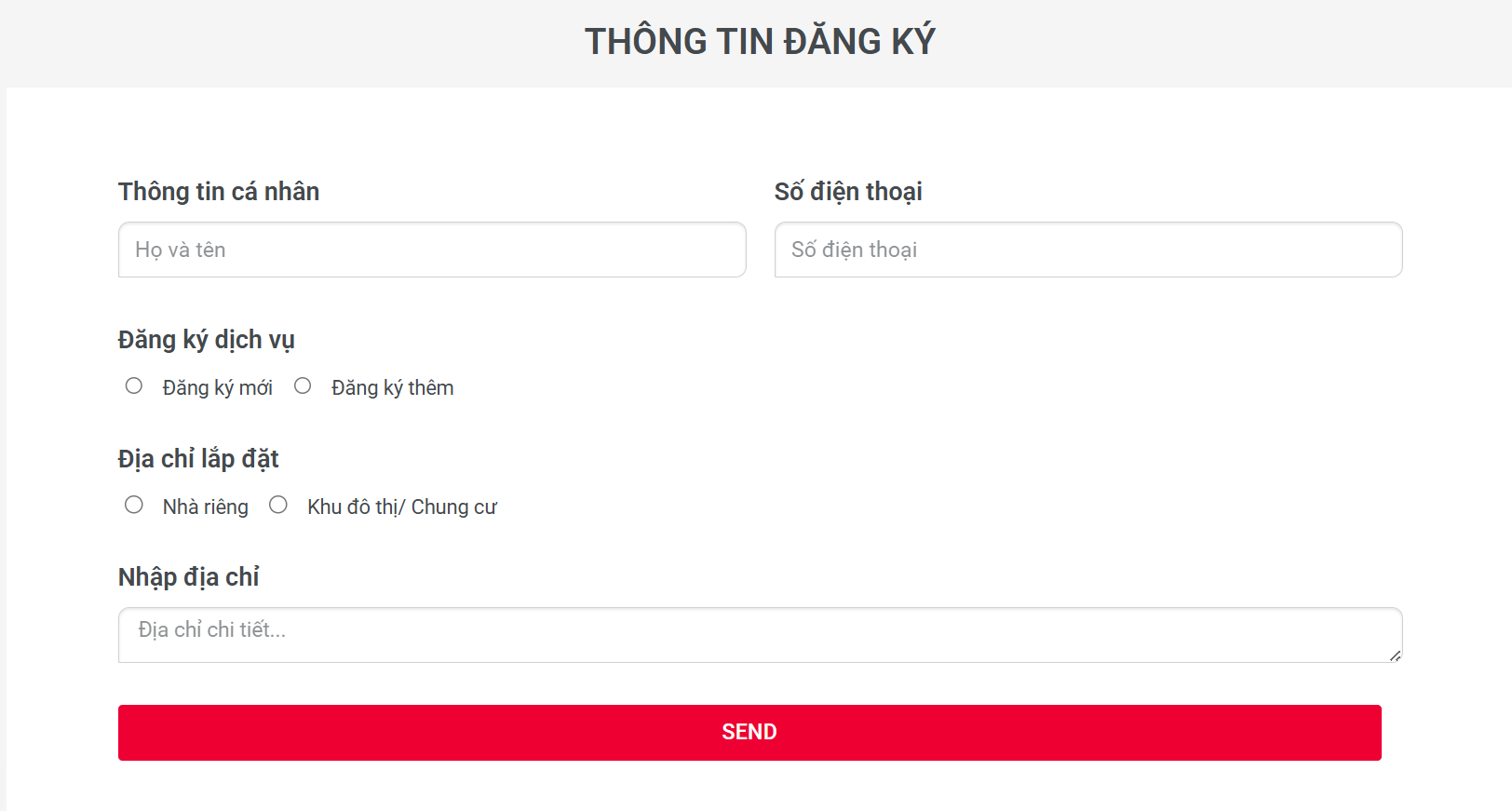The image size is (1512, 811).
Task: Click the "Đăng ký thêm" label text
Action: [392, 387]
